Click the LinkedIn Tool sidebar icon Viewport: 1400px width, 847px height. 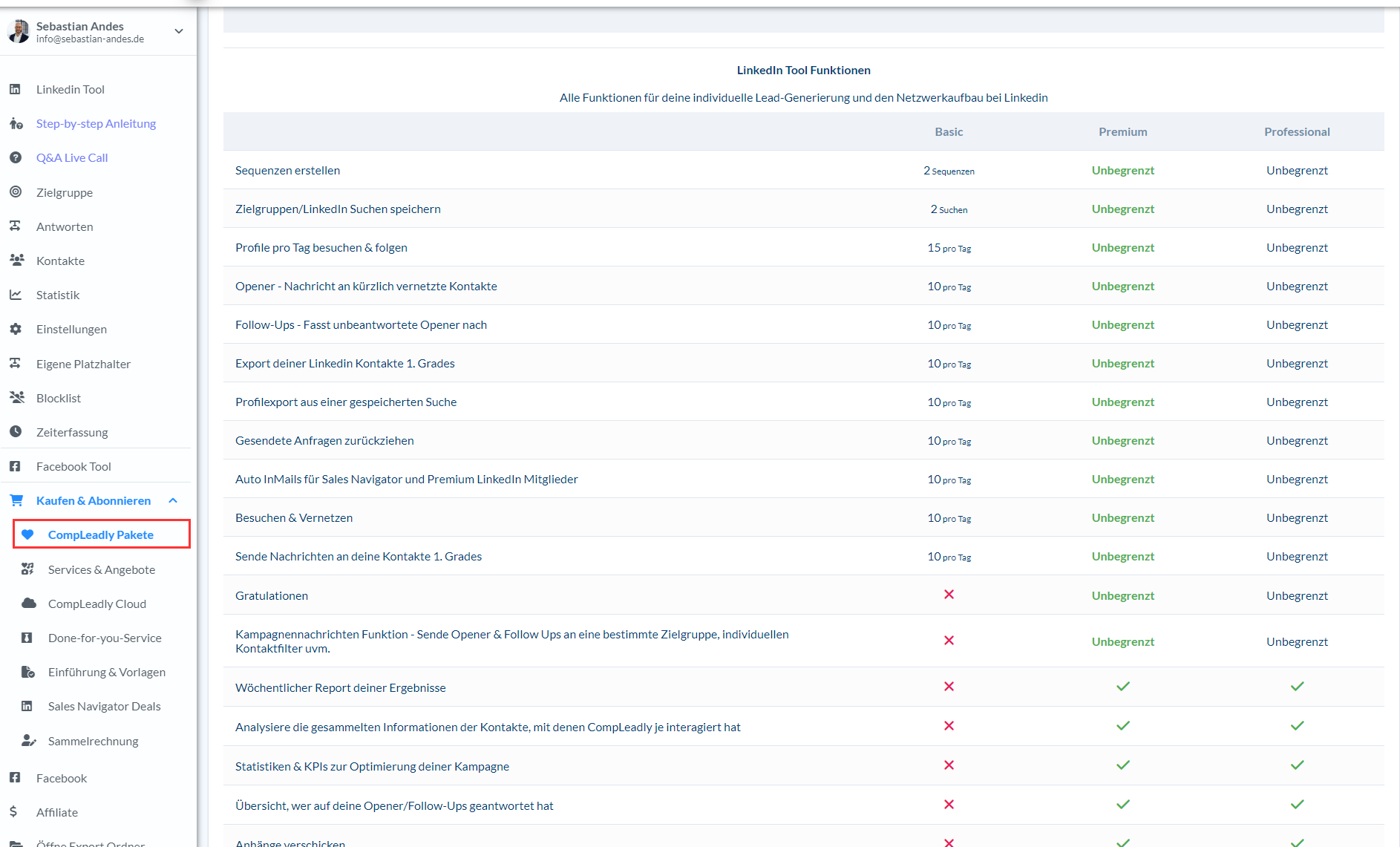point(15,89)
